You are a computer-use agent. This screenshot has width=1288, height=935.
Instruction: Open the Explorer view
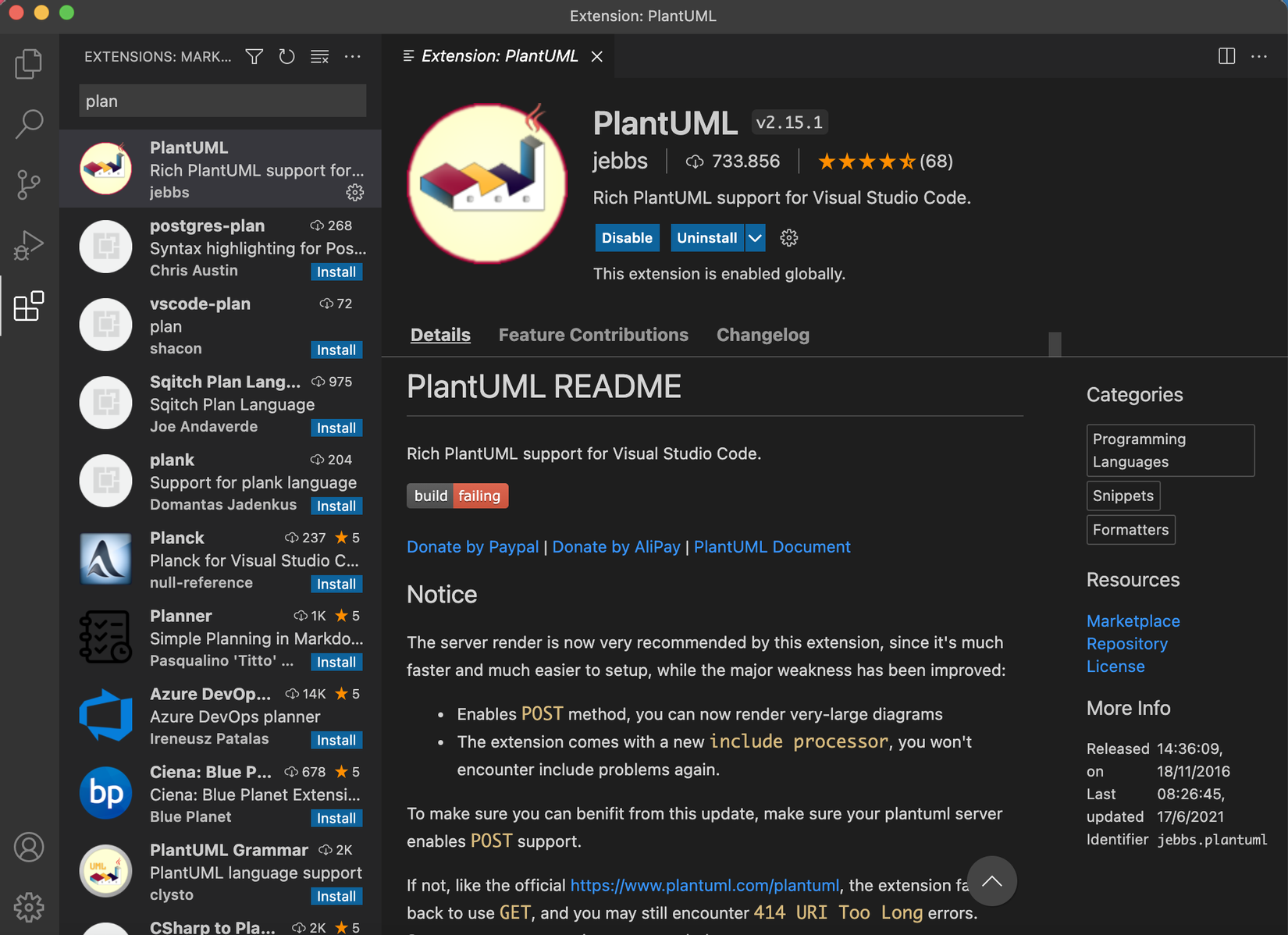29,64
